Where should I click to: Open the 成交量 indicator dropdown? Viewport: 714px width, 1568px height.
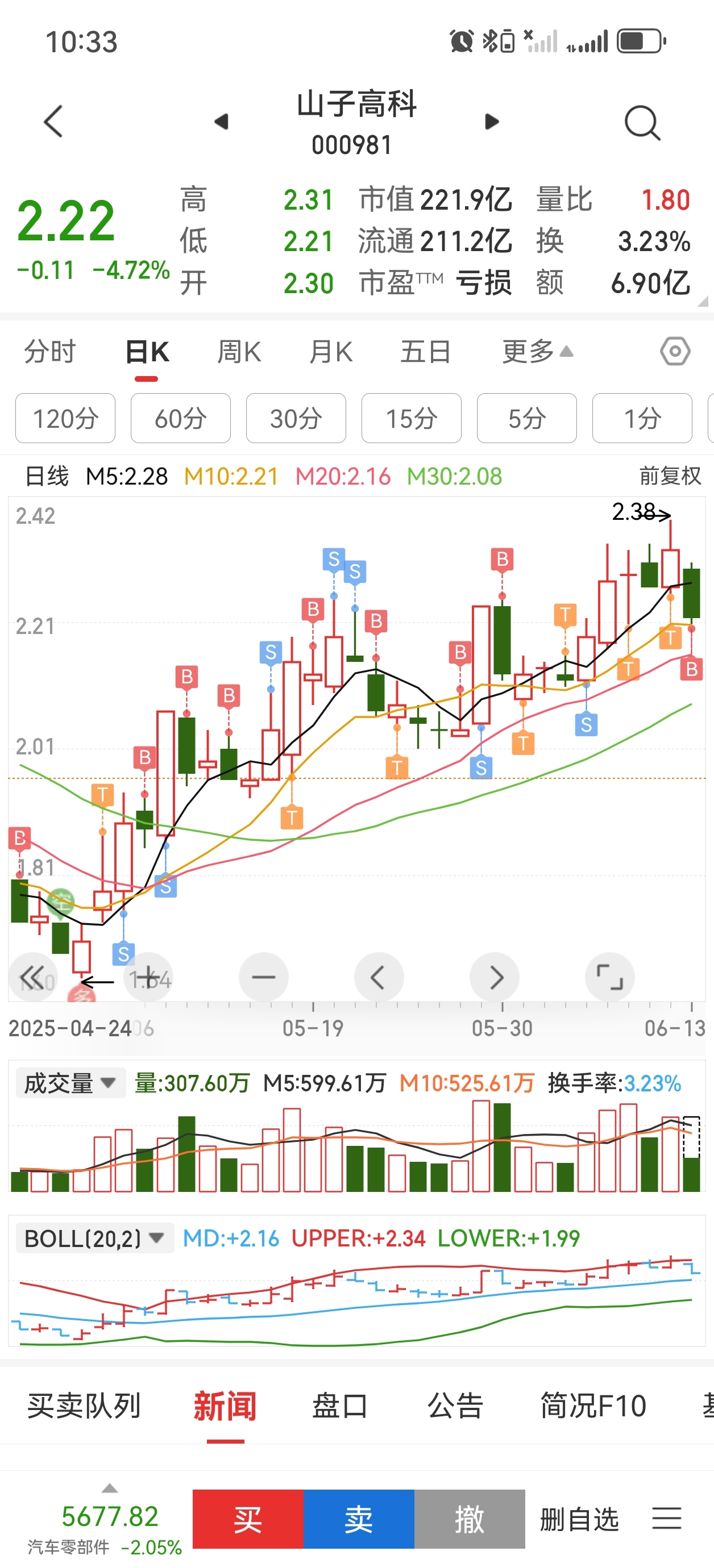[70, 1083]
